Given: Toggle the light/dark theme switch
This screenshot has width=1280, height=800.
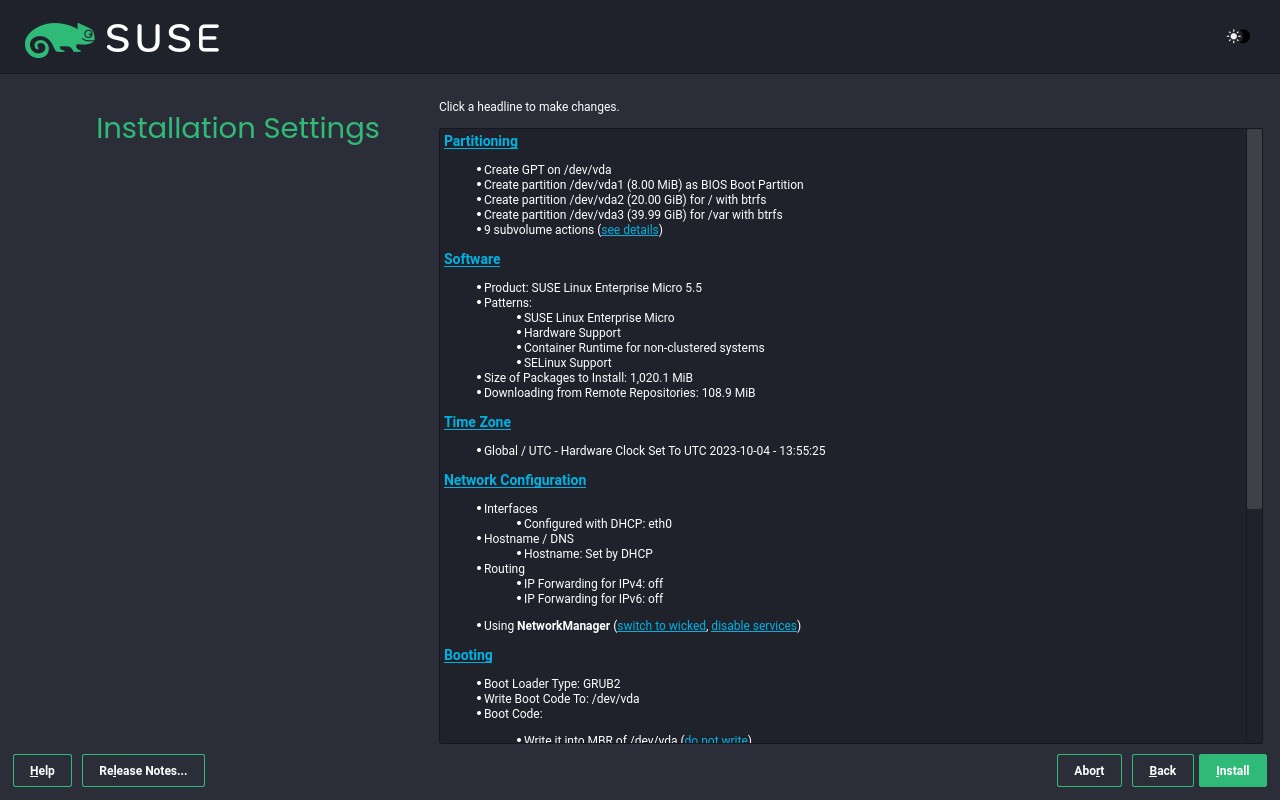Looking at the screenshot, I should tap(1239, 37).
